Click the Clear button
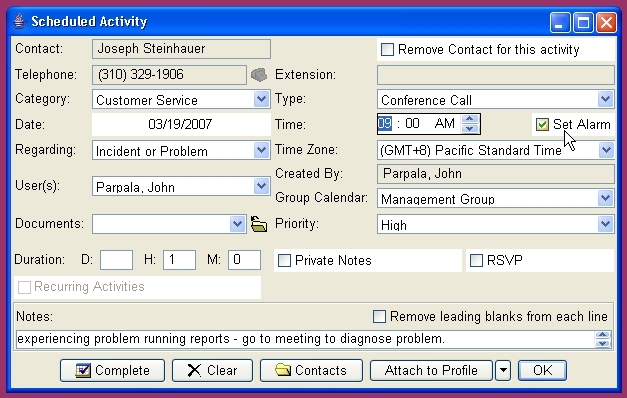 point(212,370)
